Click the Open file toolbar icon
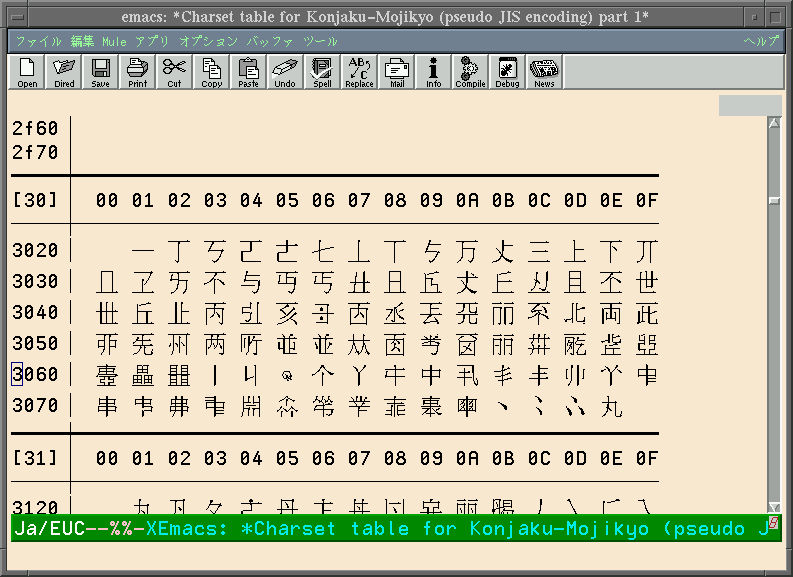This screenshot has height=577, width=793. (27, 72)
